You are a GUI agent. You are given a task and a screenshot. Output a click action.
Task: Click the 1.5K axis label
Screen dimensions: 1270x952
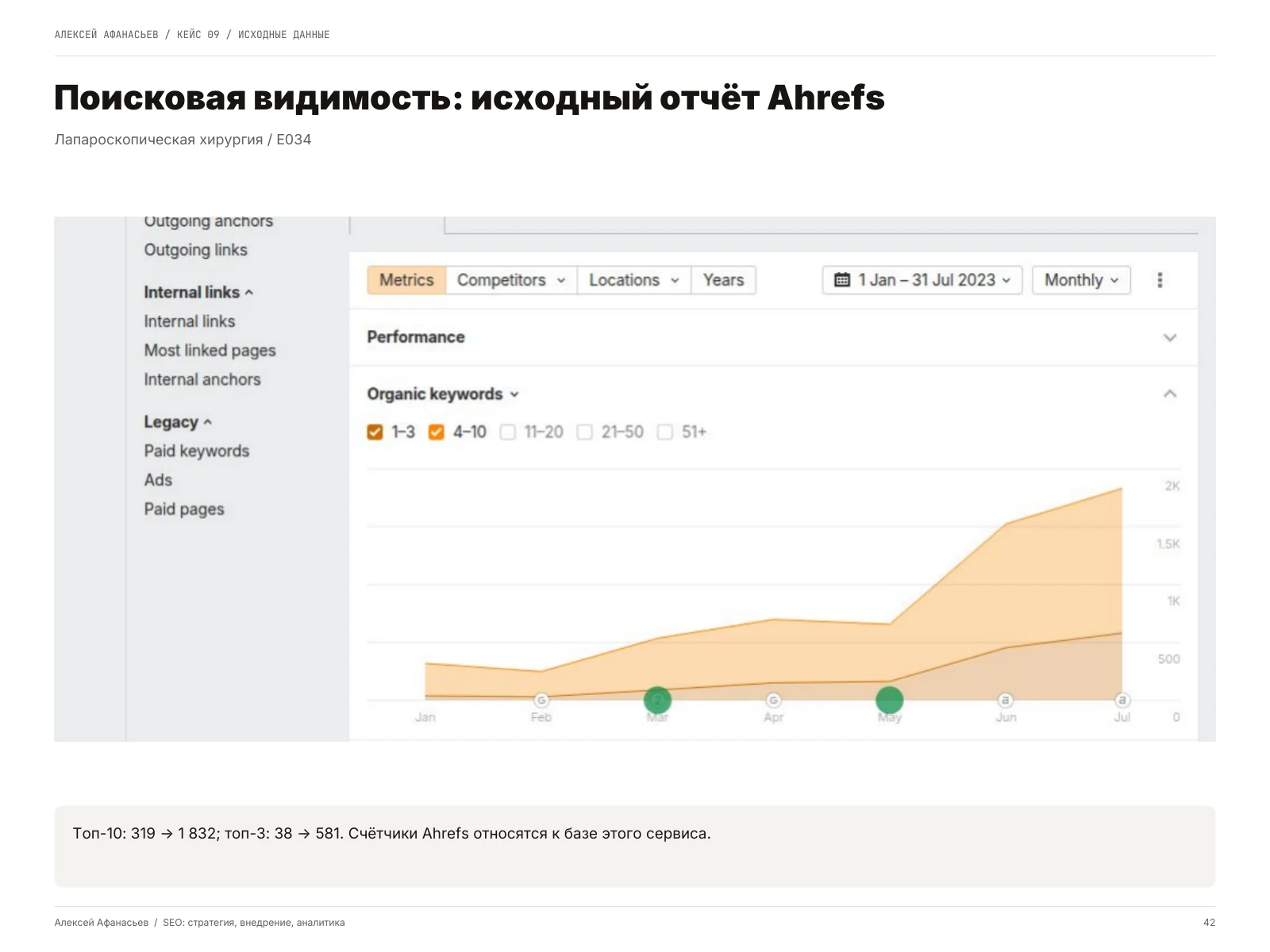coord(1168,544)
